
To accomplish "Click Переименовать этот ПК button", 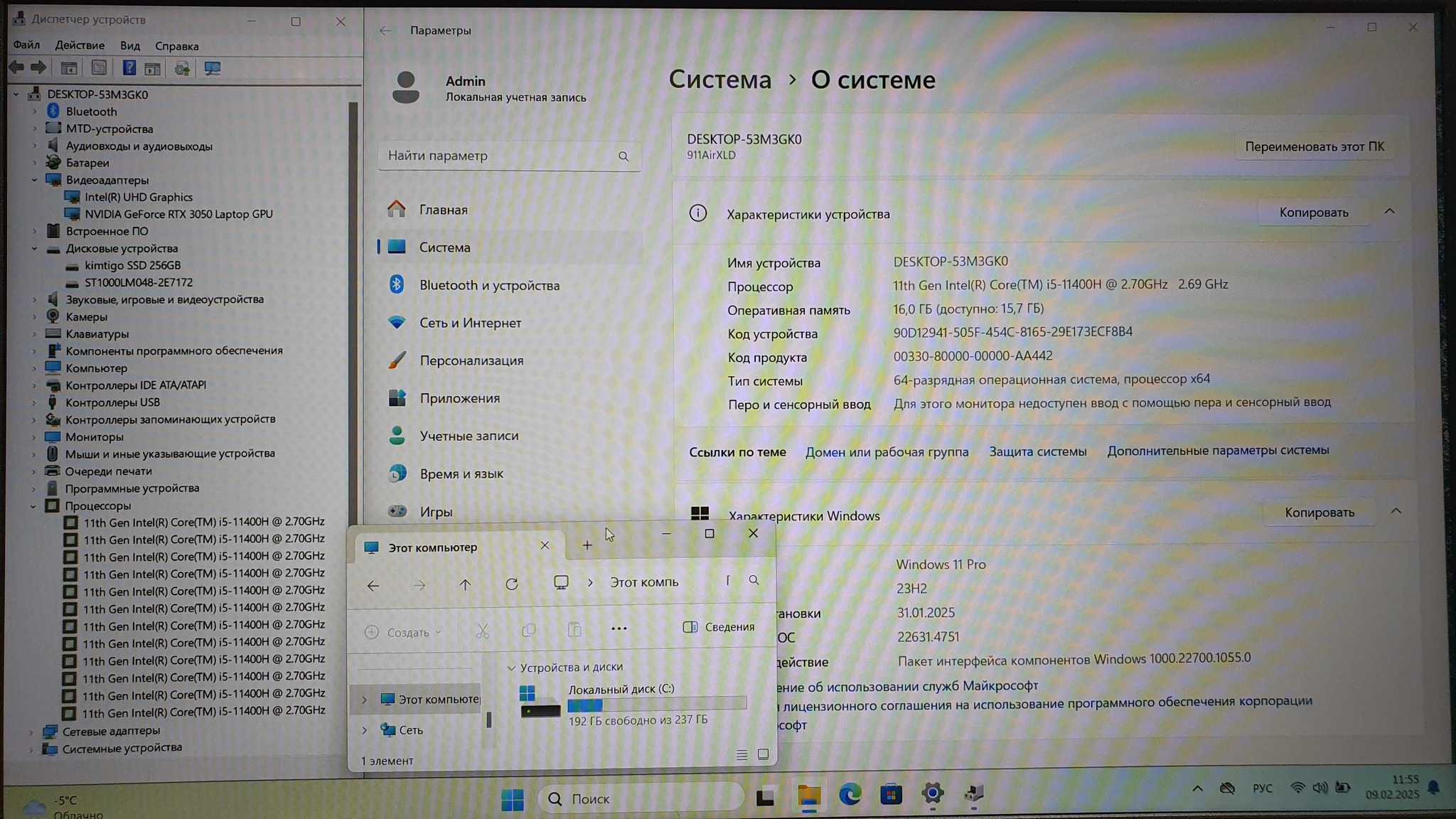I will [1314, 146].
